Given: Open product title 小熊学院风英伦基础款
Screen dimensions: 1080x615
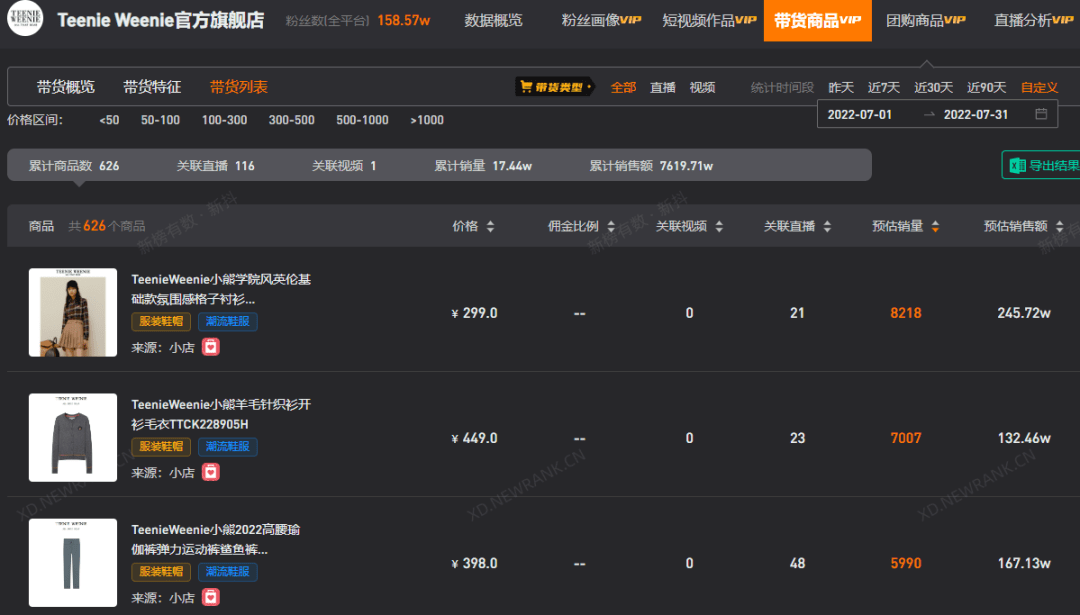Looking at the screenshot, I should pyautogui.click(x=221, y=289).
